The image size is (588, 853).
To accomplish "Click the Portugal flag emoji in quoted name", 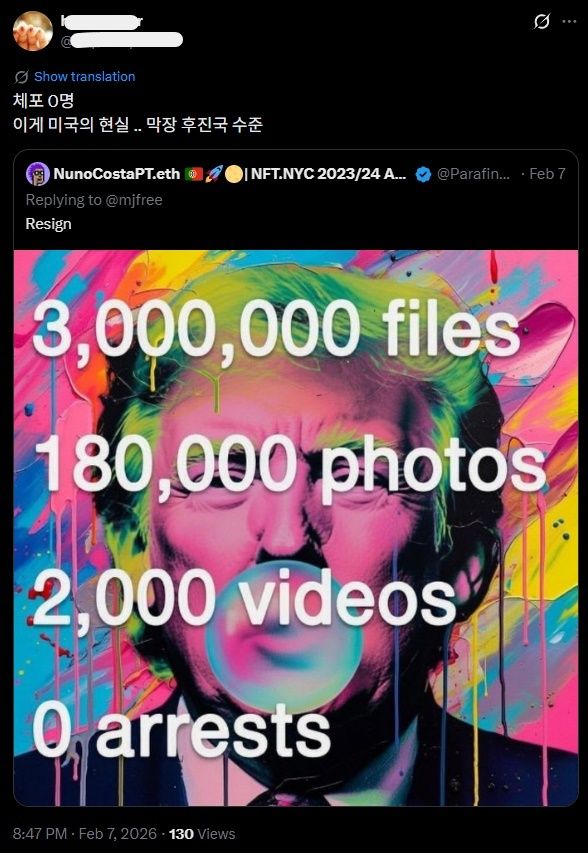I will (194, 174).
